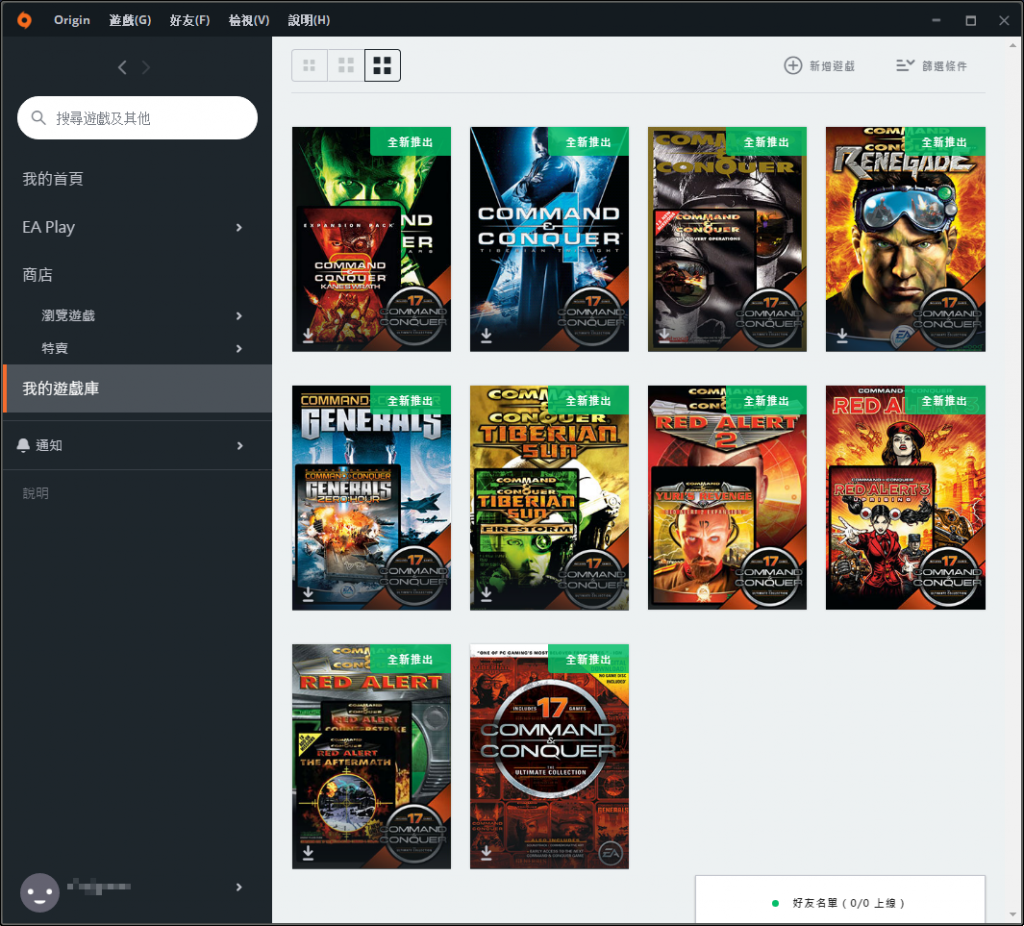The image size is (1024, 926).
Task: Expand the 特賣 submenu chevron
Action: [239, 349]
